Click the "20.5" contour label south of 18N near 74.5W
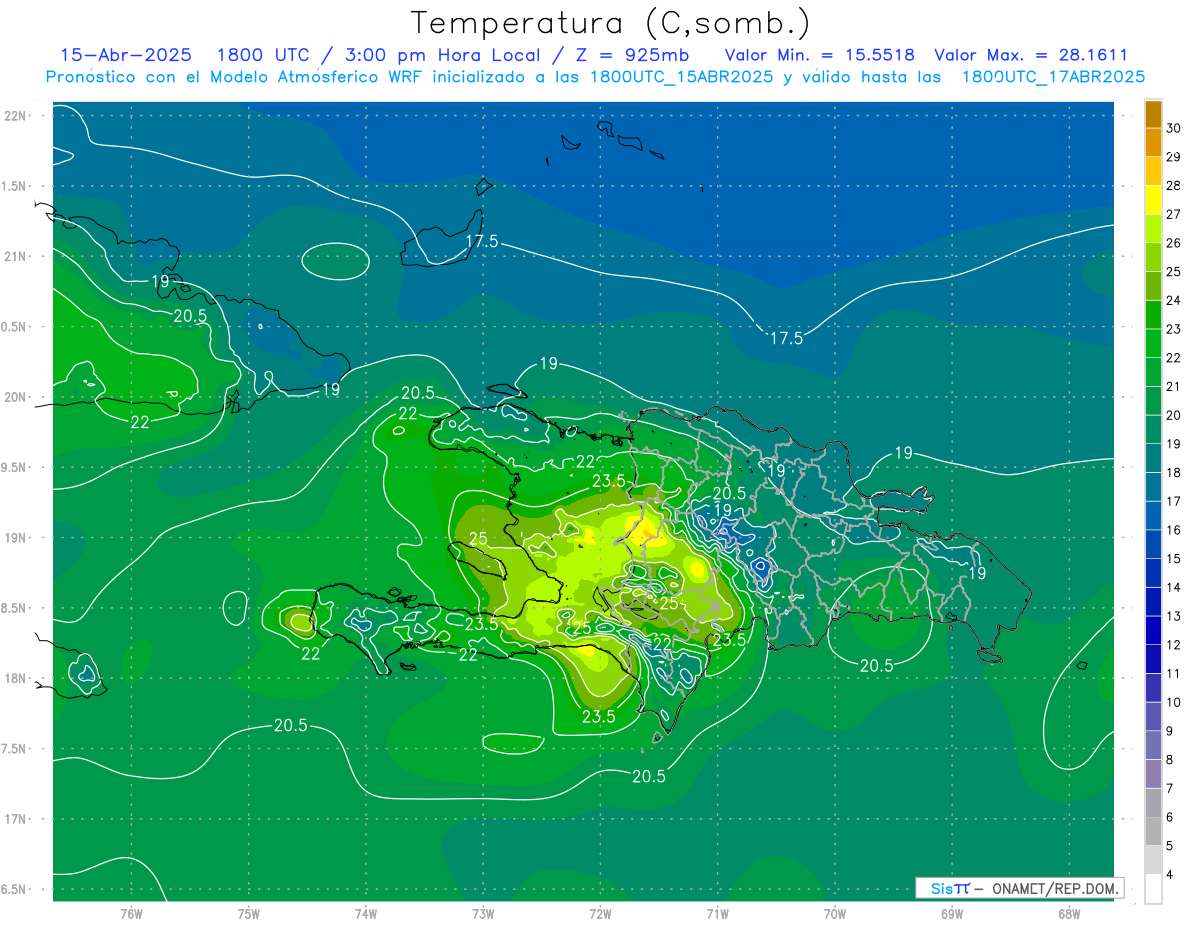 coord(290,726)
